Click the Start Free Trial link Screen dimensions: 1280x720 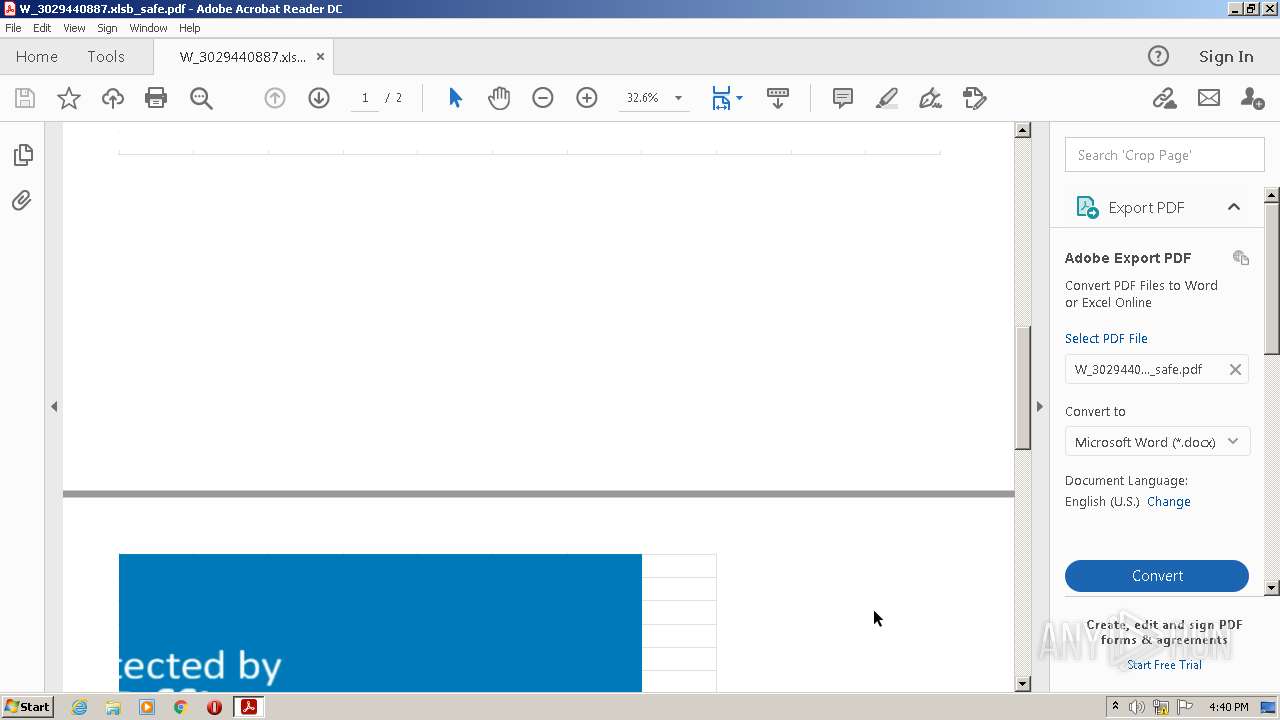[x=1164, y=665]
